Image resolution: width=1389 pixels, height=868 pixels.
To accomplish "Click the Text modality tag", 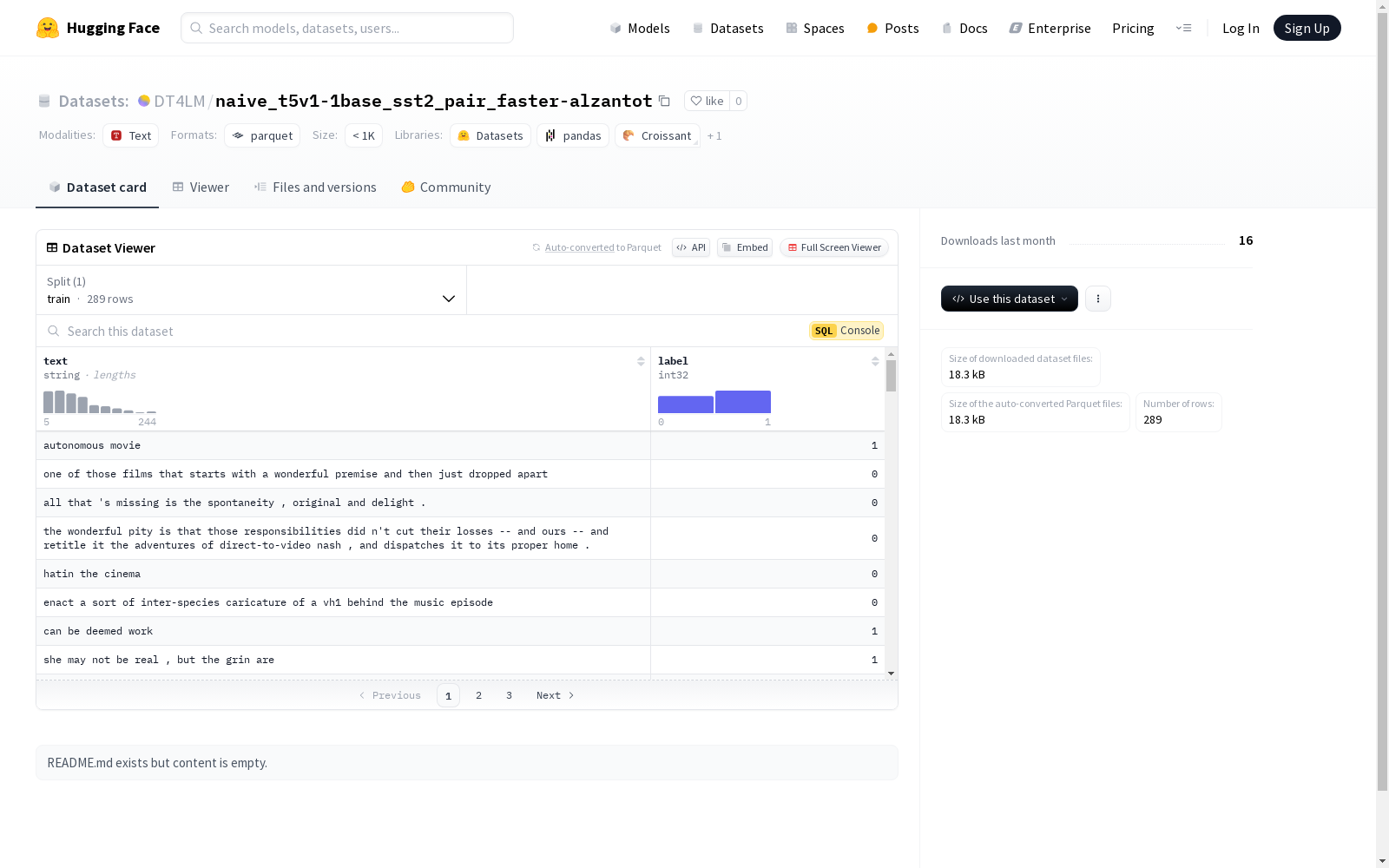I will click(130, 135).
